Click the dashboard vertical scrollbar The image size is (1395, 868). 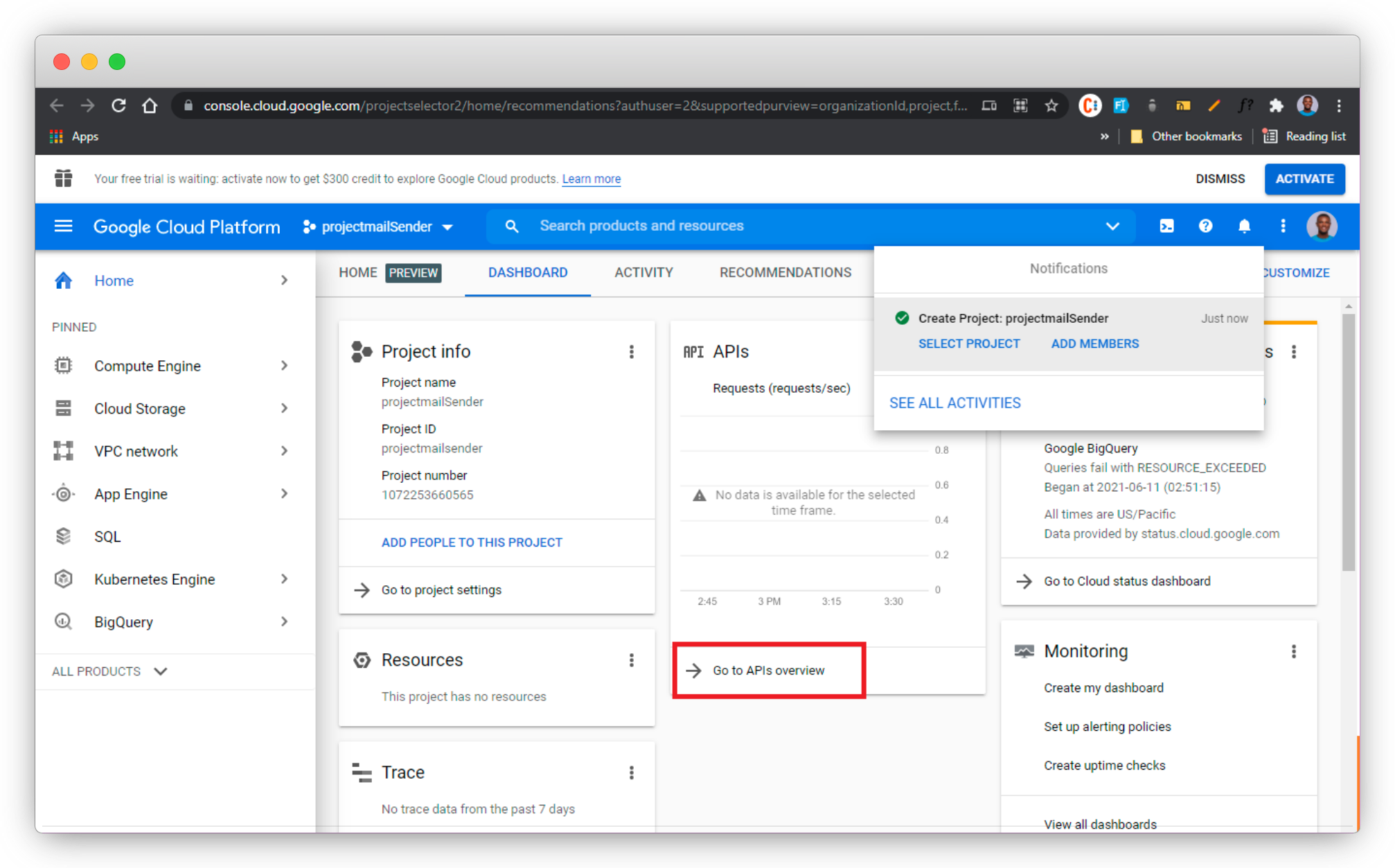point(1348,443)
